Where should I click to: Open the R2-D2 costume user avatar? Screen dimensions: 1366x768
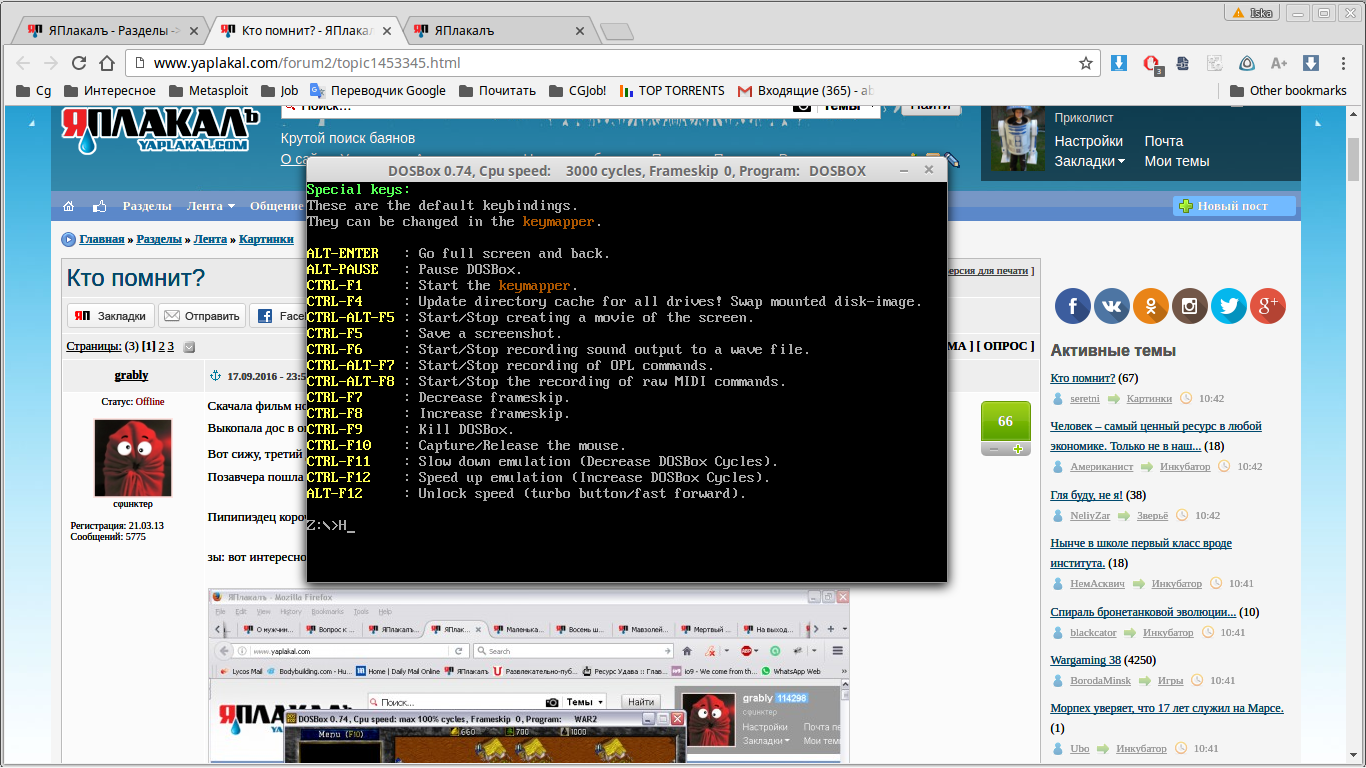1018,138
